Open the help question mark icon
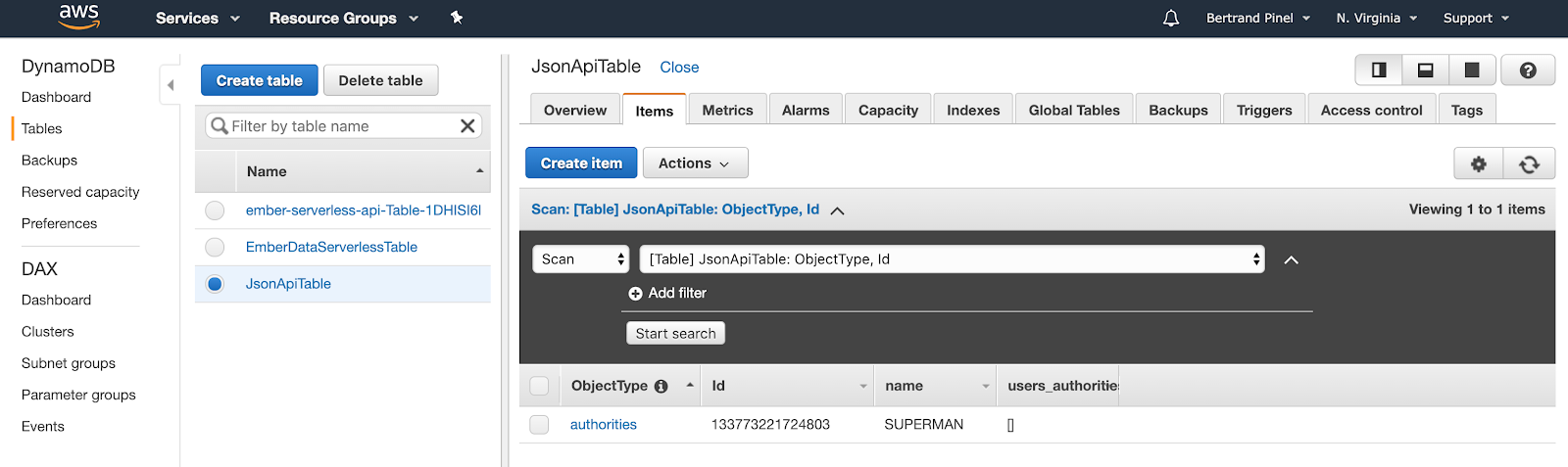Image resolution: width=1568 pixels, height=467 pixels. [x=1528, y=70]
